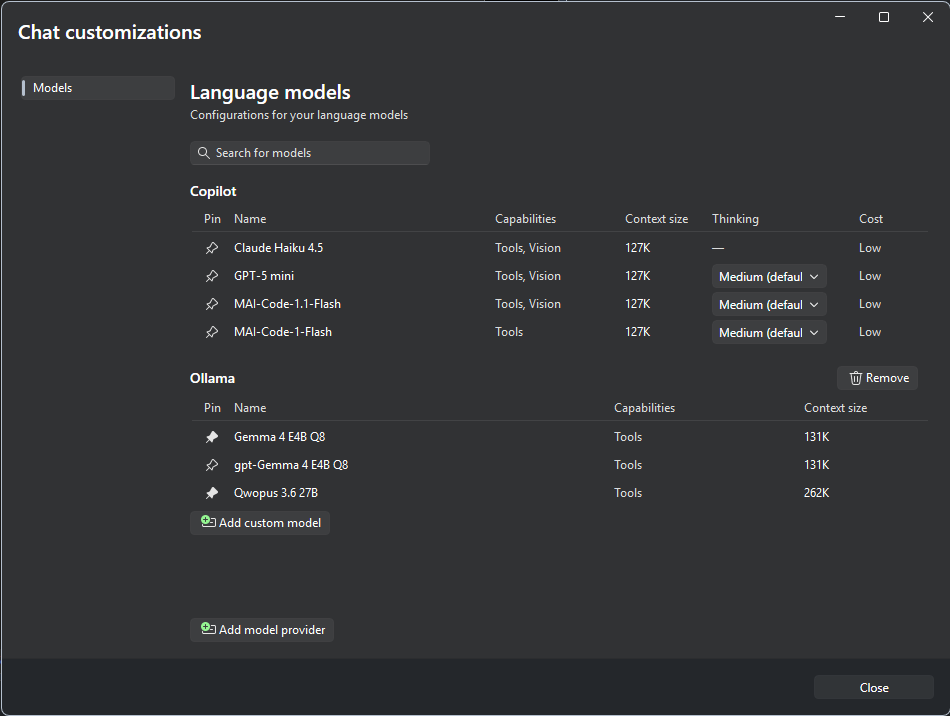Screen dimensions: 950x716
Task: Click the Ollama section heading
Action: click(212, 379)
